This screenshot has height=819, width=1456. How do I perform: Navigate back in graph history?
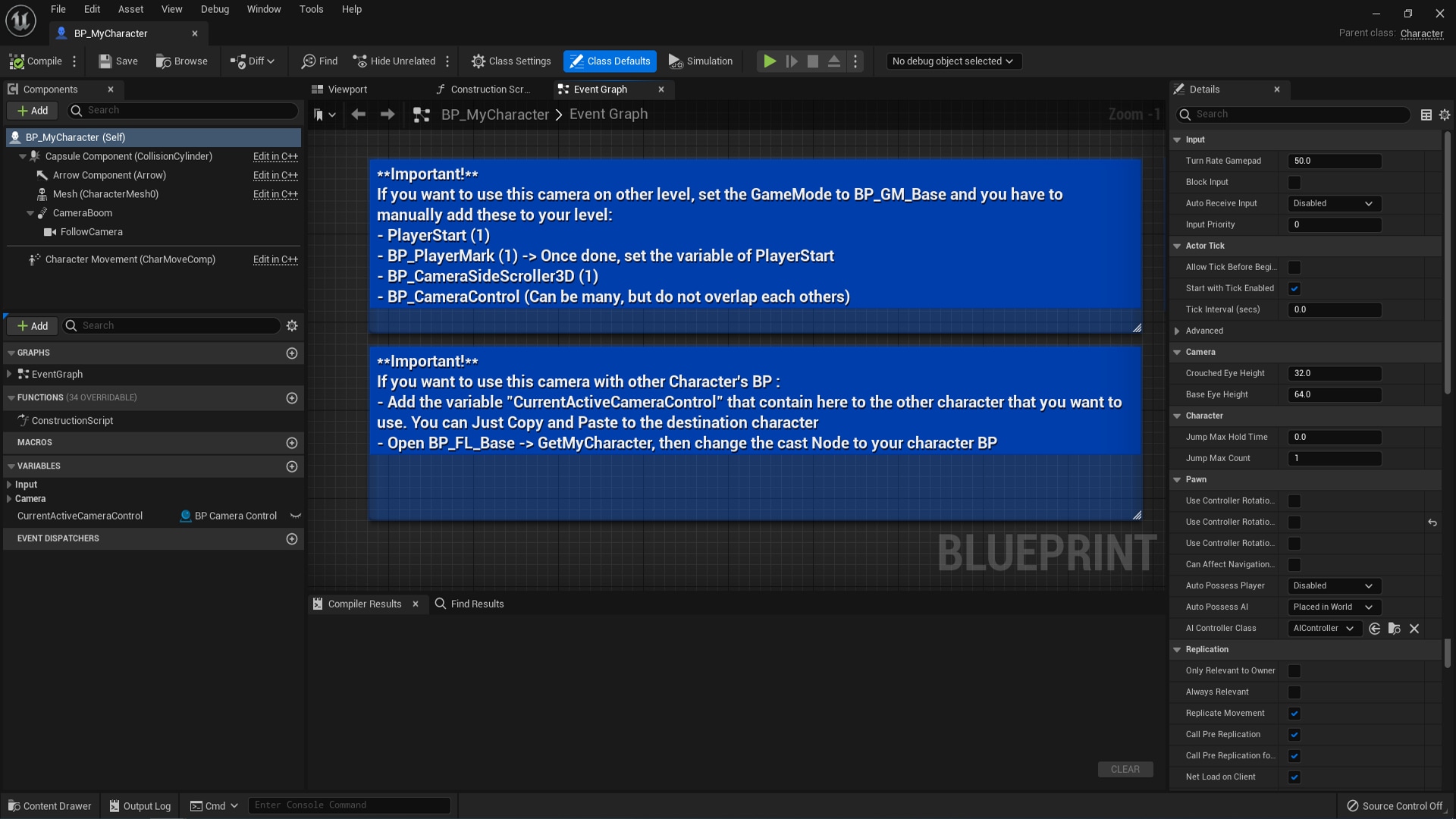(359, 115)
